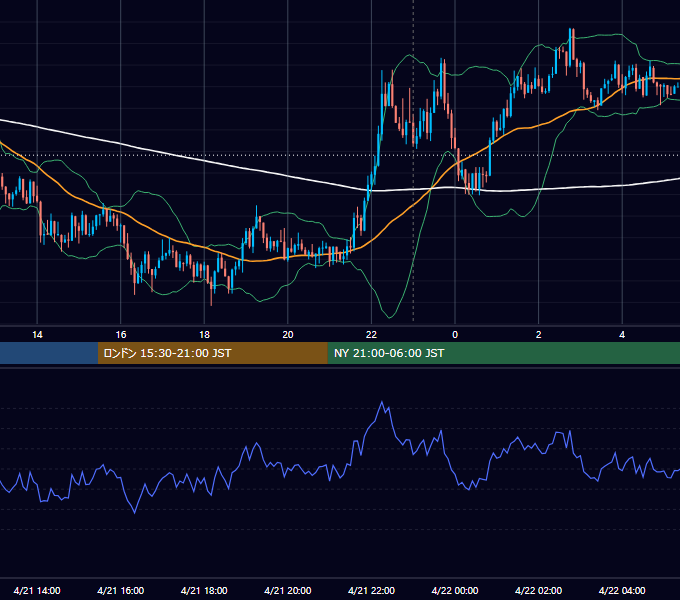Click the 4/22 04:00 date label
This screenshot has width=680, height=600.
(x=622, y=590)
